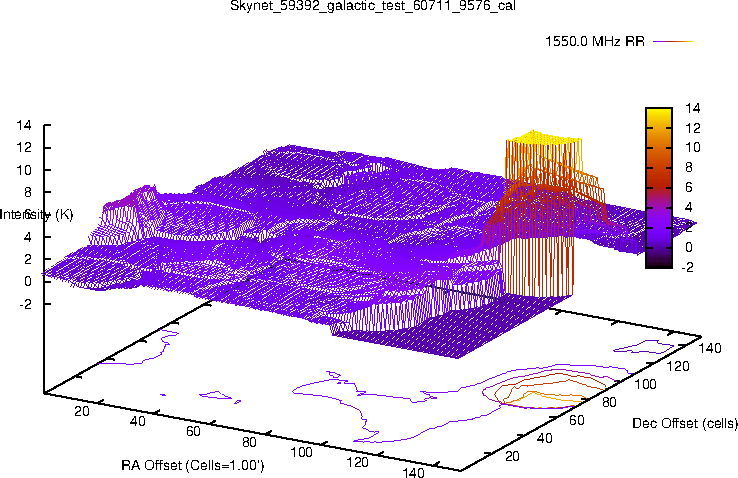
Task: Pick RA Offset axis tick 120
Action: click(357, 462)
